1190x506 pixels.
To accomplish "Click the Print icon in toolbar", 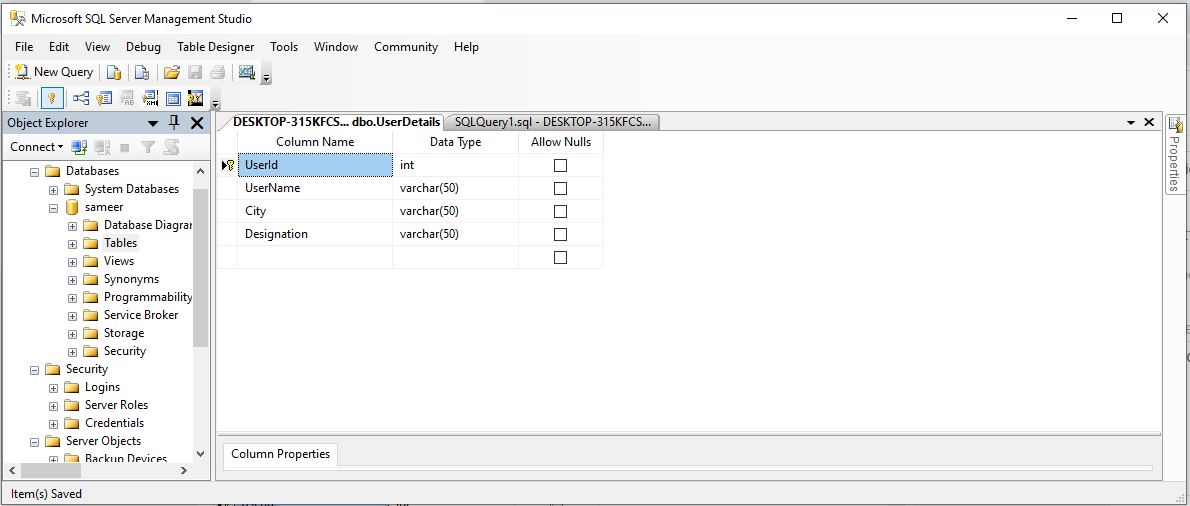I will [218, 72].
